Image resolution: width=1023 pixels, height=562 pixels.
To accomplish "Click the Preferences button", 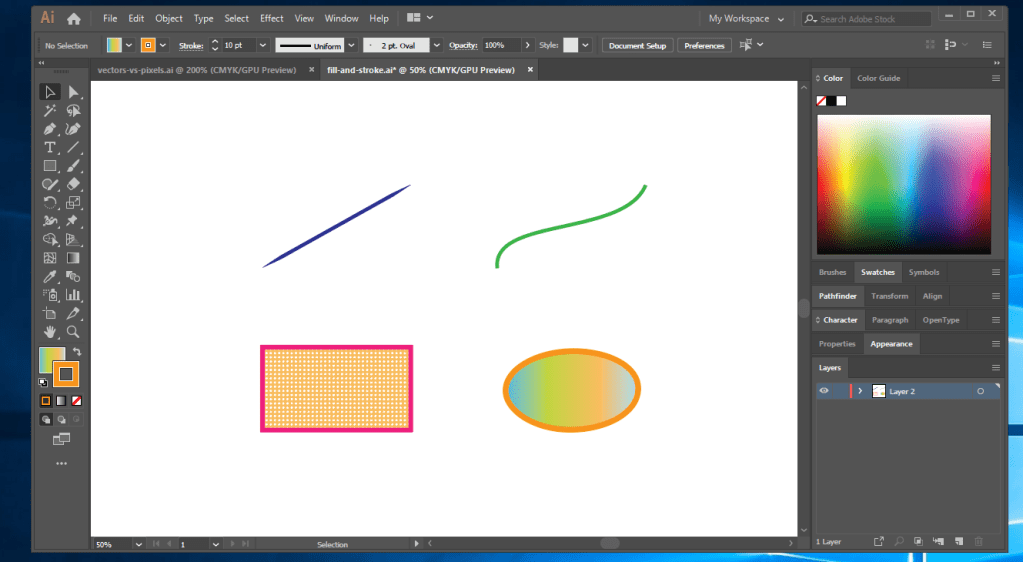I will tap(704, 45).
